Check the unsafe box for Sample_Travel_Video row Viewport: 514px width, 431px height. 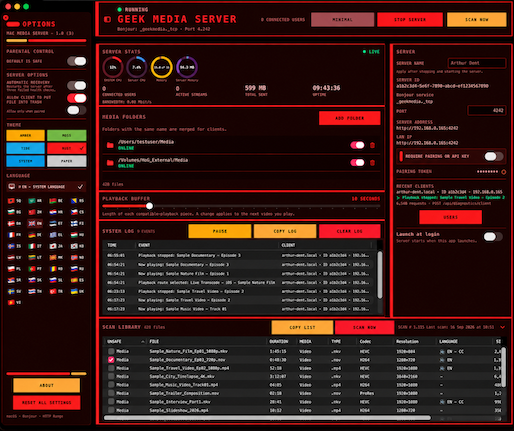(x=111, y=368)
